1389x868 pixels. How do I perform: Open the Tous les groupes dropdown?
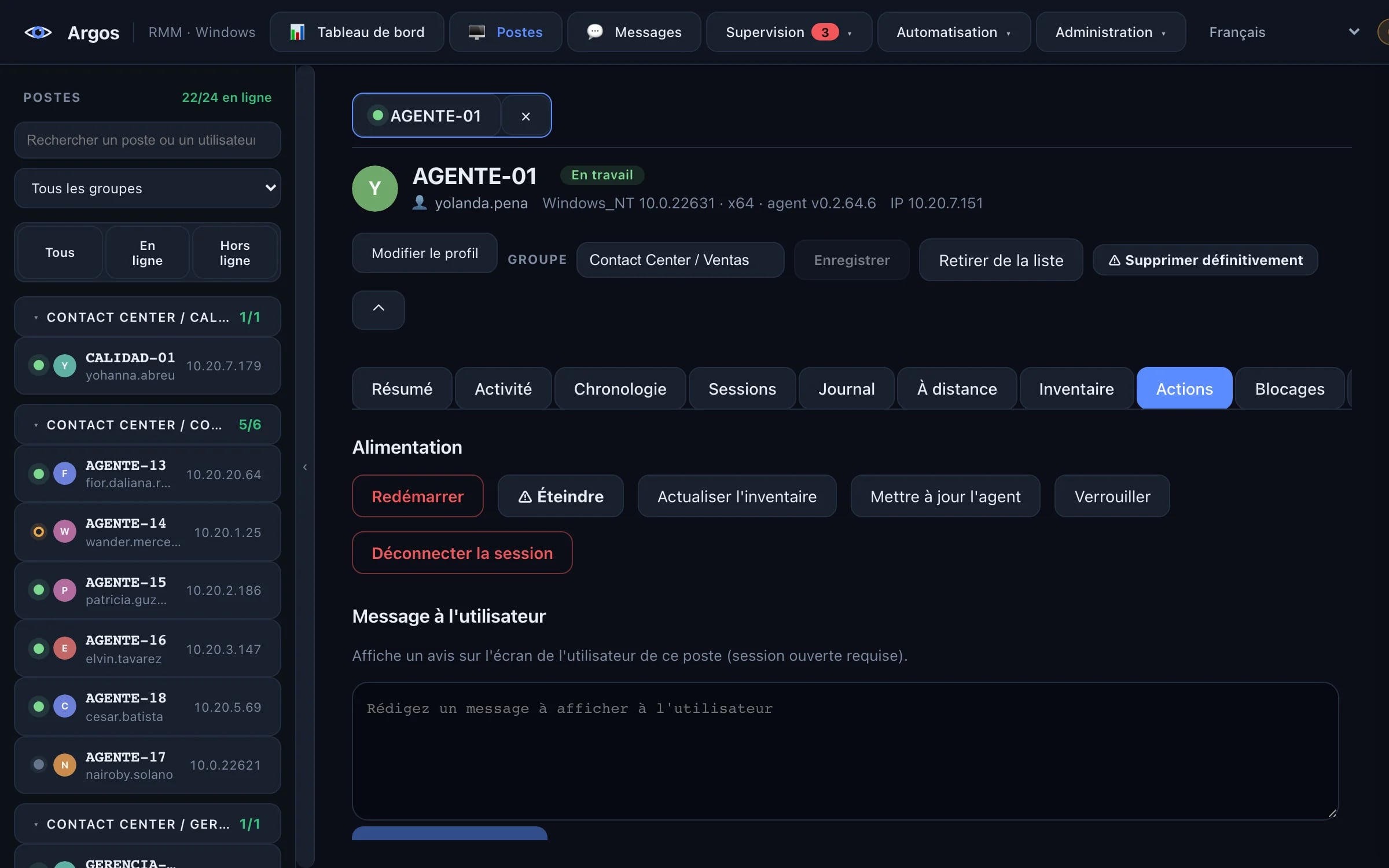(x=147, y=188)
